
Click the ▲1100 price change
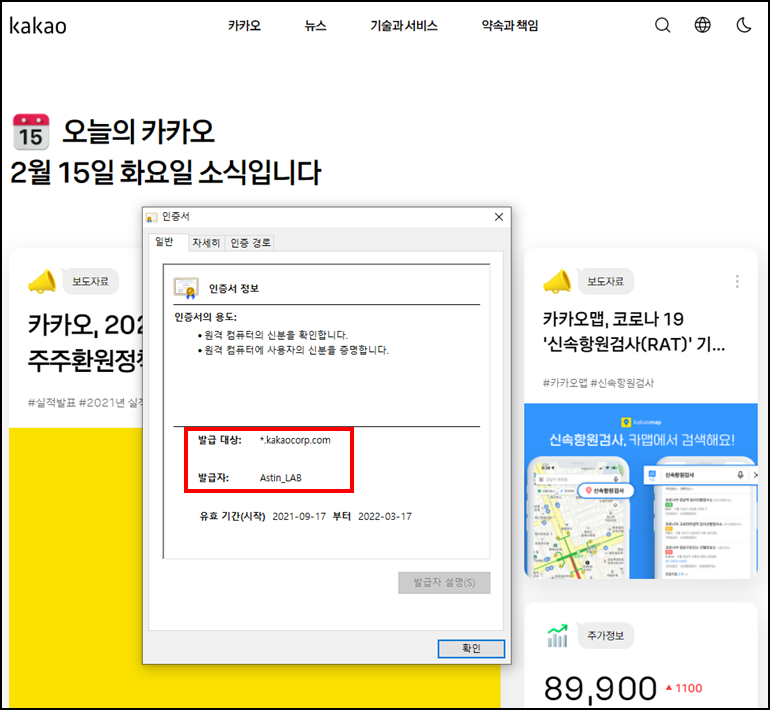coord(684,688)
